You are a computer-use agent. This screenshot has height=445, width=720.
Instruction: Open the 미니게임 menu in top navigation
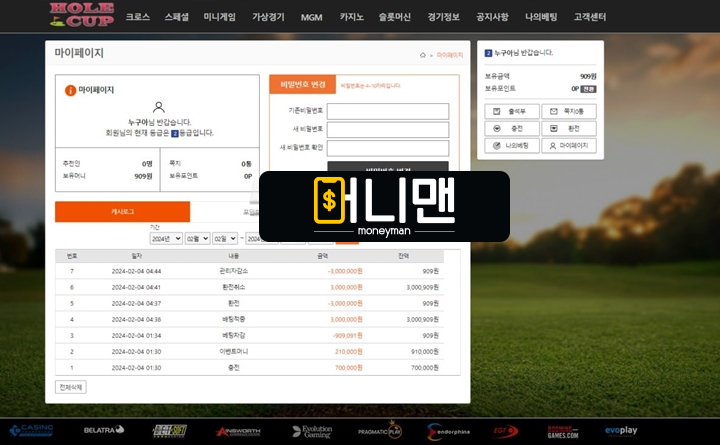point(219,17)
